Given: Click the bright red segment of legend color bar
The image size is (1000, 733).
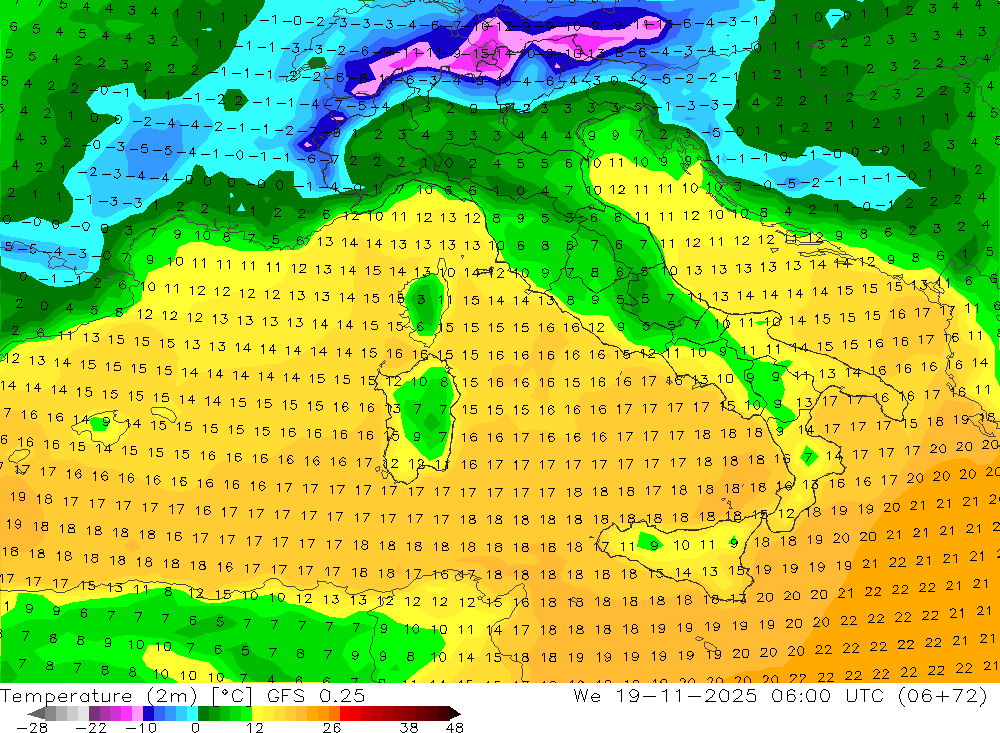Looking at the screenshot, I should (345, 713).
